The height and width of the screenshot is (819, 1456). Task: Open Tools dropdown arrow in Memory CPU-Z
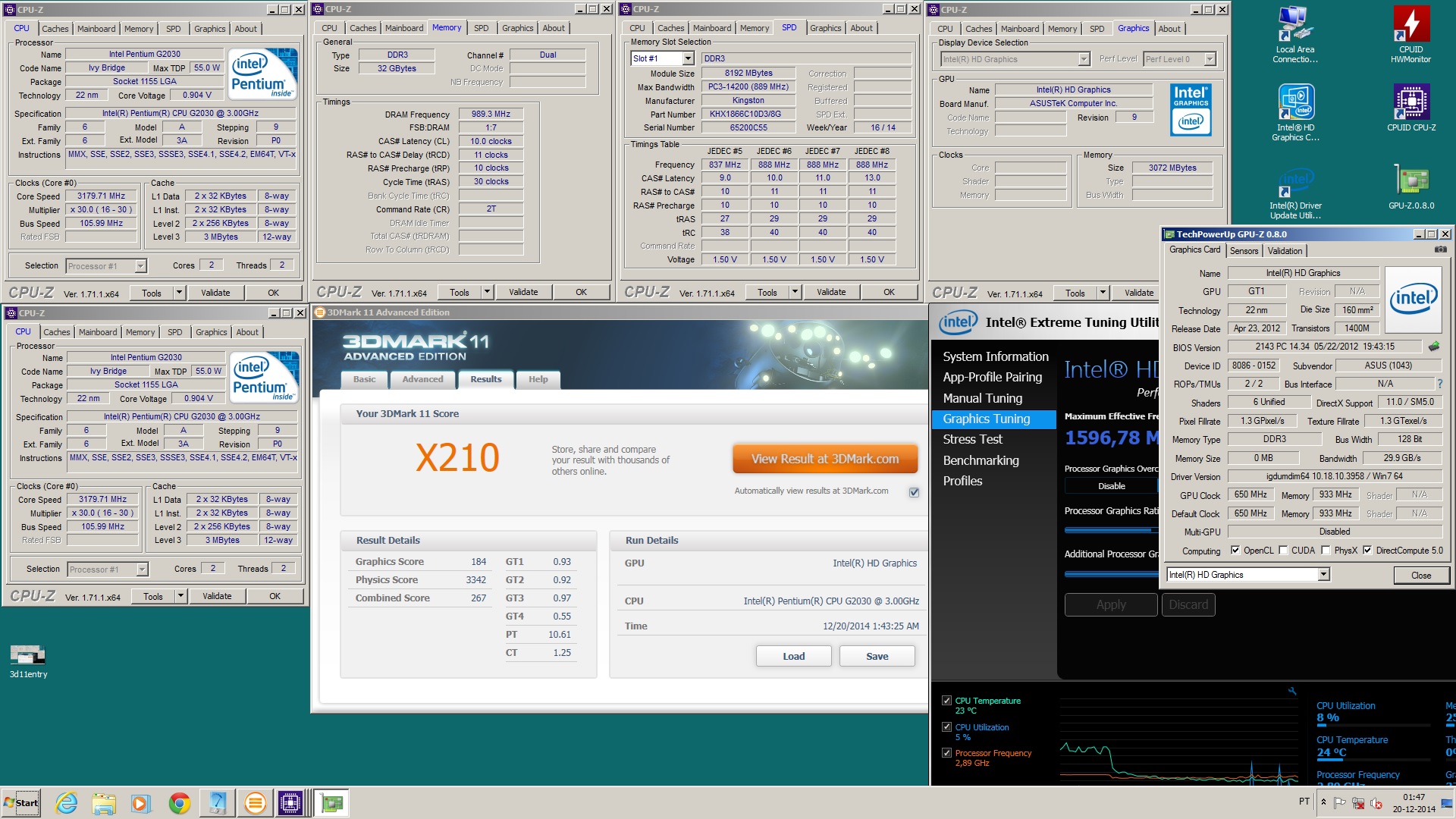point(488,292)
